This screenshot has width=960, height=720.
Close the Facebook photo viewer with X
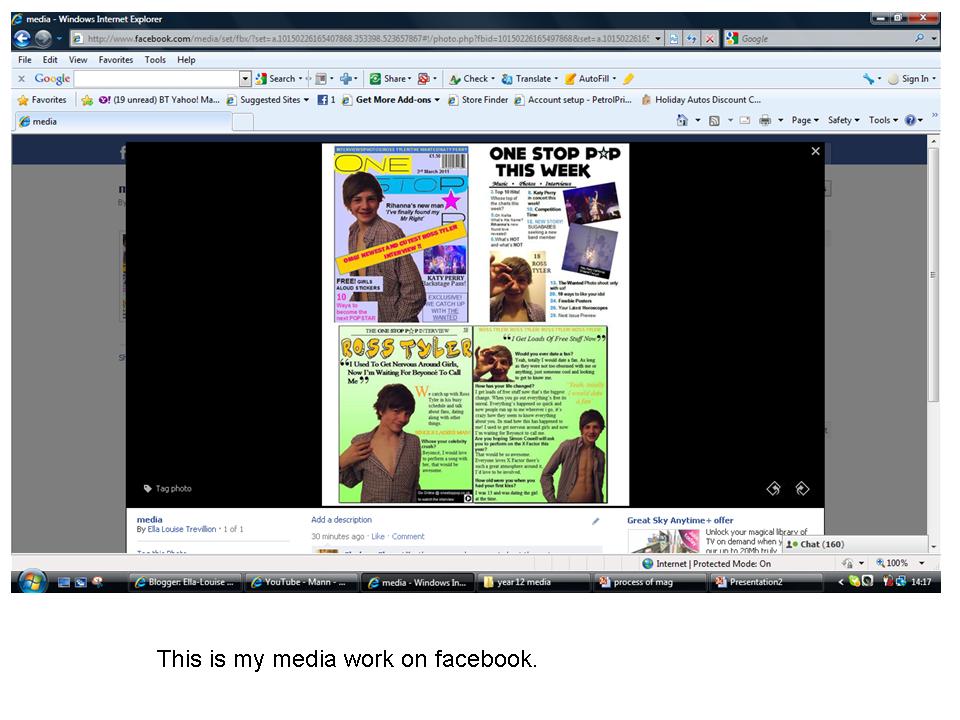816,151
